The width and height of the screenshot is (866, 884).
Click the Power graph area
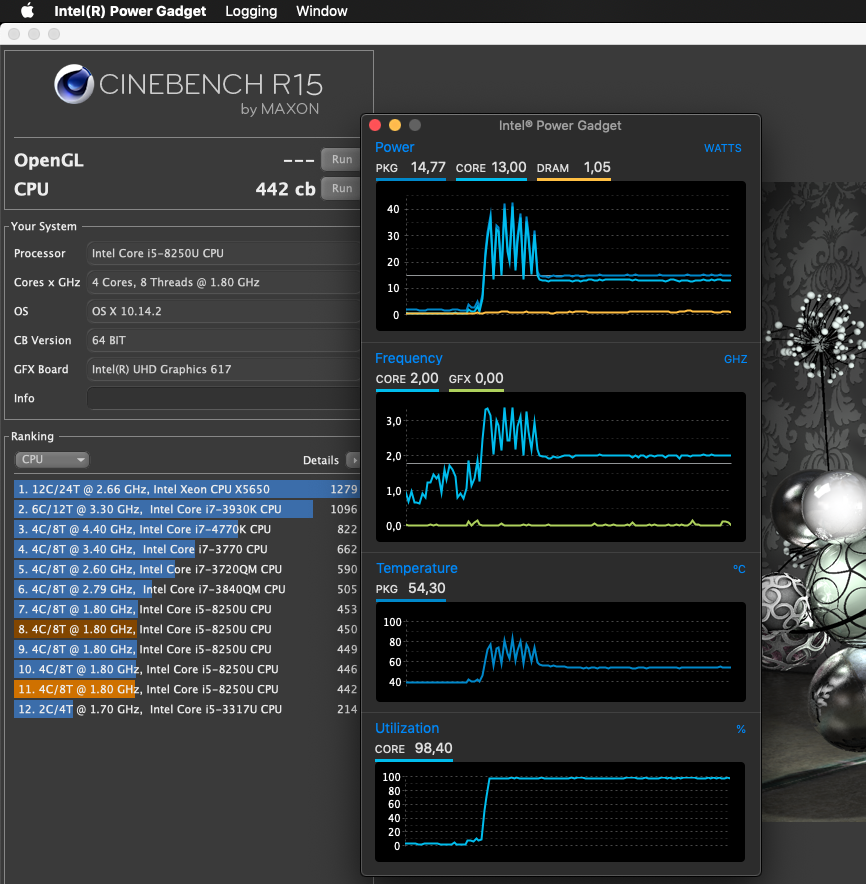click(x=560, y=256)
